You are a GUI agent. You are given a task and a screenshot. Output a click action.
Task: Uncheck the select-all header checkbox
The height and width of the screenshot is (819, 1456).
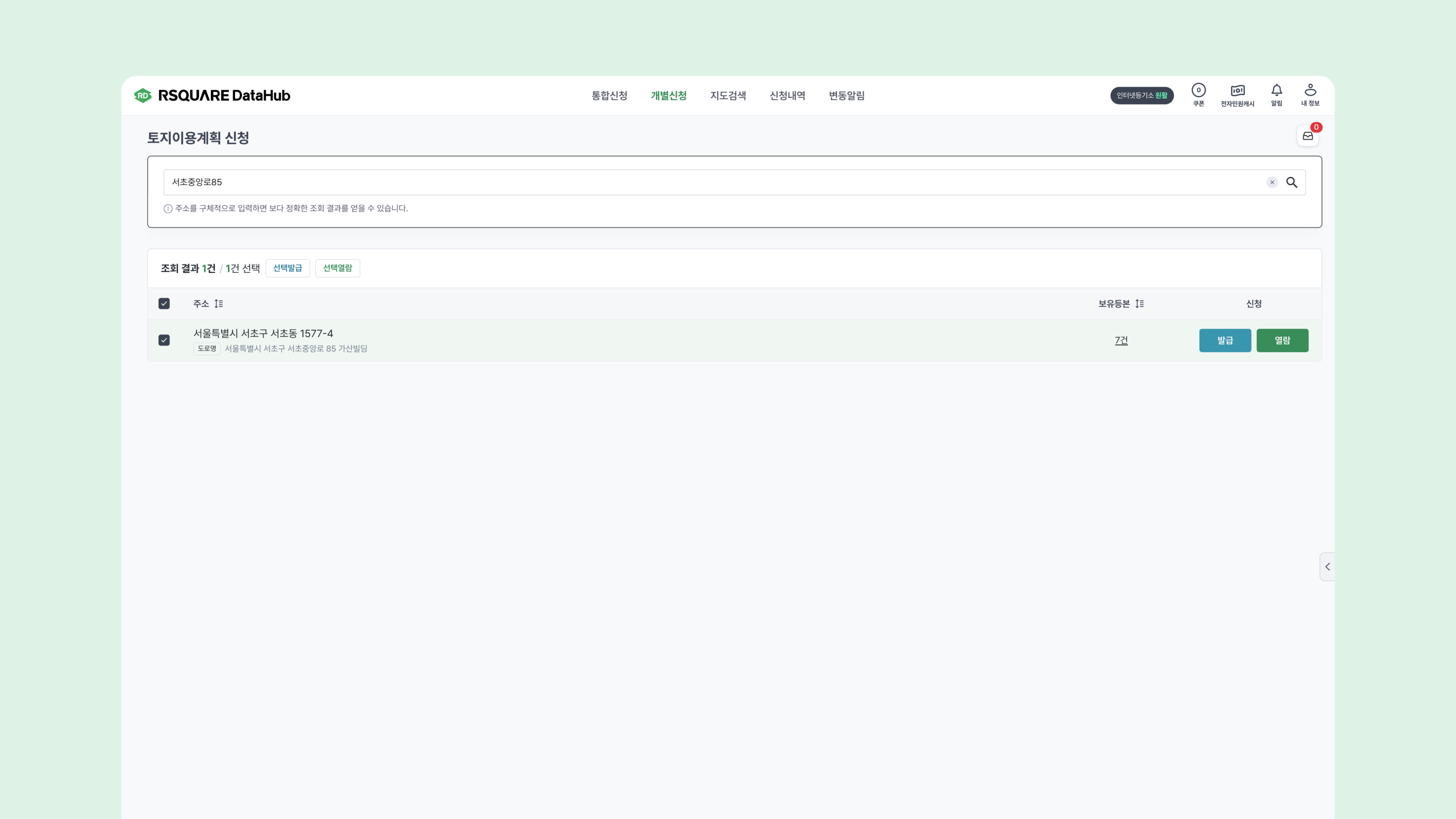point(164,303)
